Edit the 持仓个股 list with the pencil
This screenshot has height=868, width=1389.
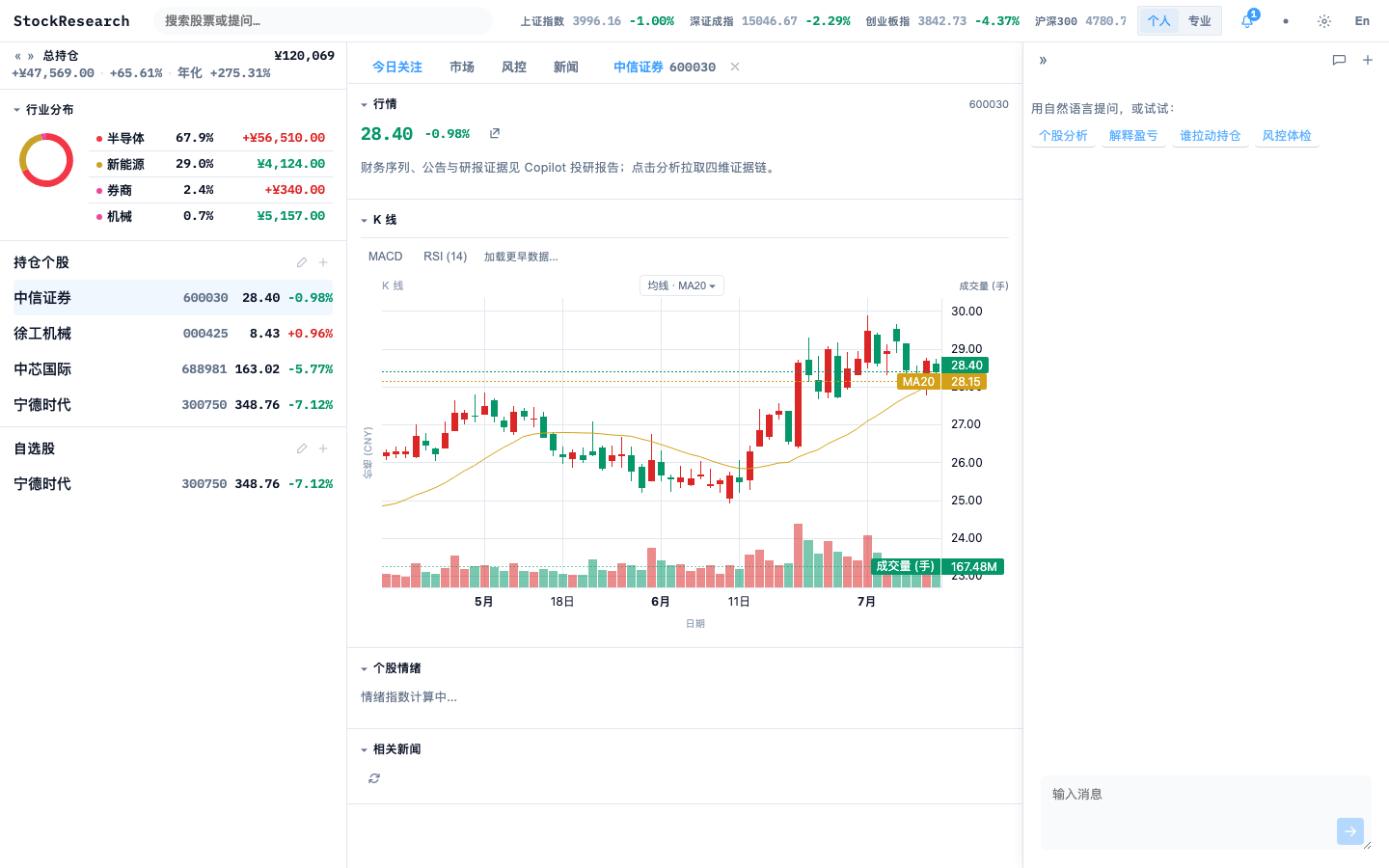(302, 262)
